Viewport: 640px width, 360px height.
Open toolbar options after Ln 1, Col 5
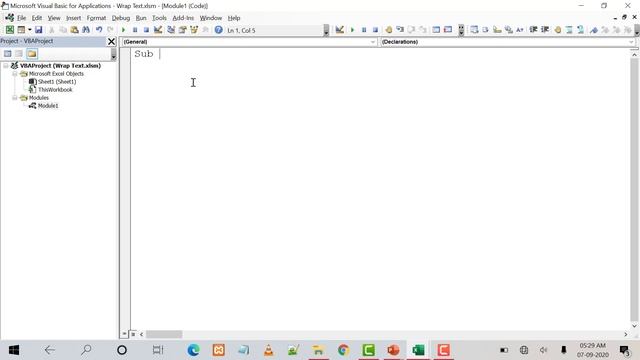point(326,30)
